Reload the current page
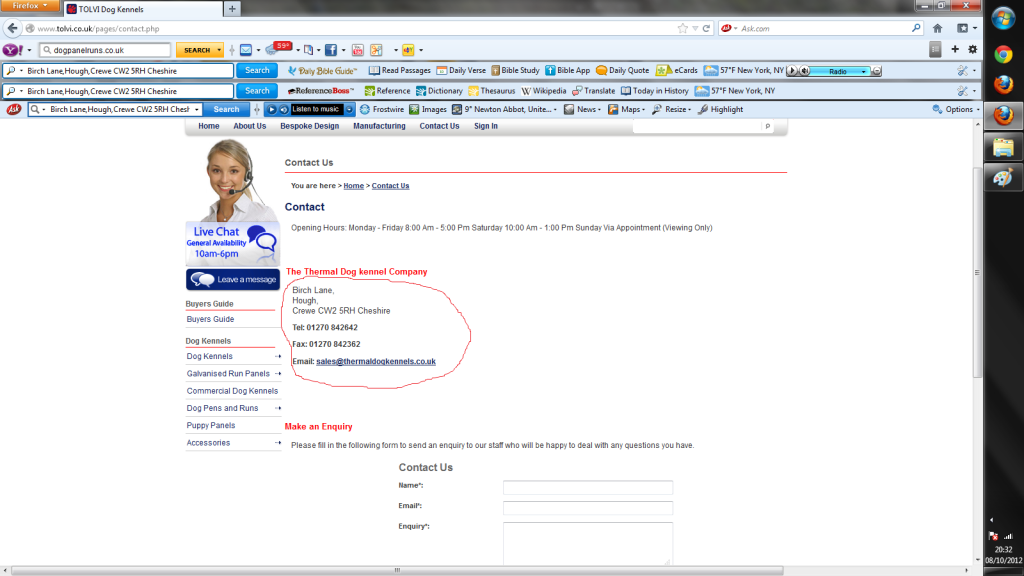This screenshot has height=576, width=1024. (706, 28)
